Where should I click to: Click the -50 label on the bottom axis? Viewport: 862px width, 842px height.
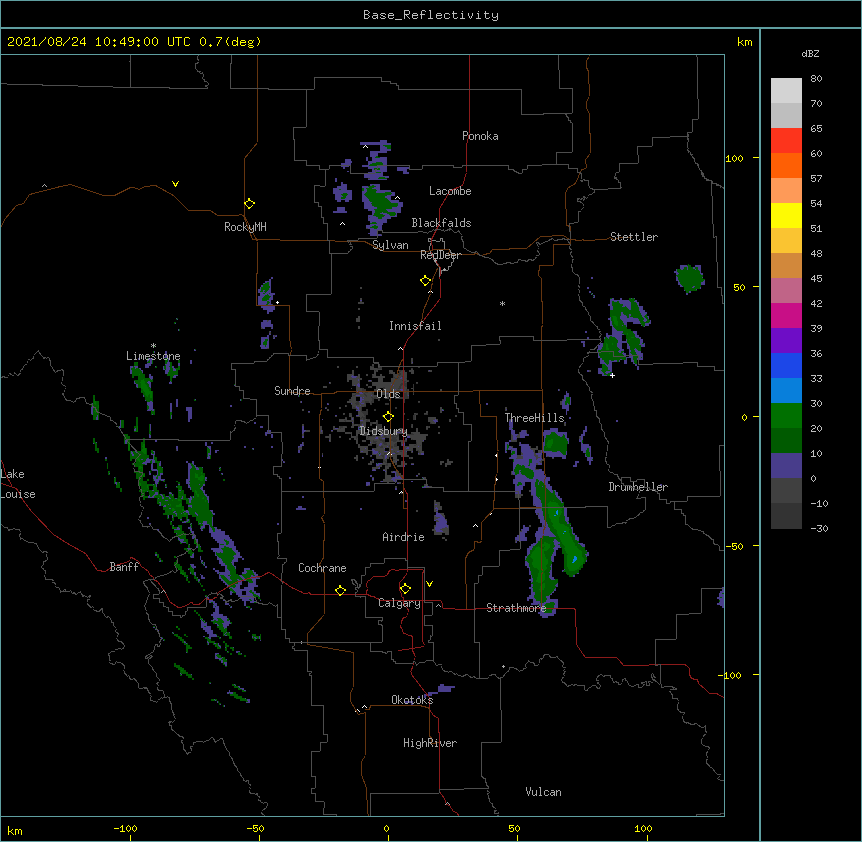click(x=255, y=828)
